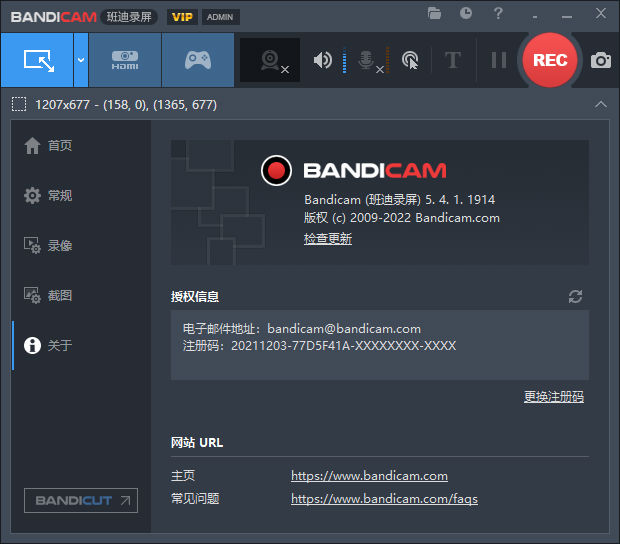The height and width of the screenshot is (544, 620).
Task: Switch to game recording mode
Action: 198,60
